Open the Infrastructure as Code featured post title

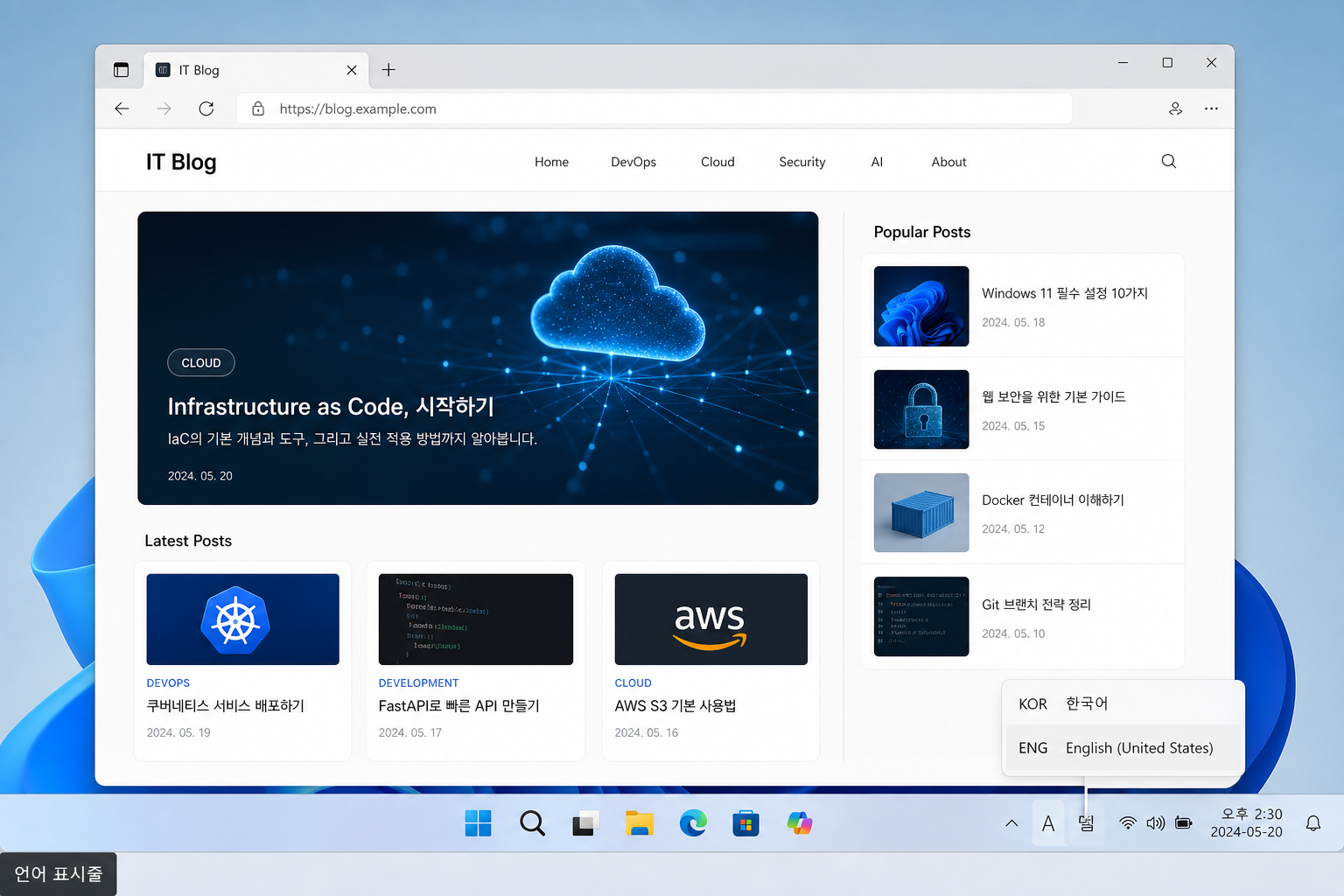[x=331, y=407]
